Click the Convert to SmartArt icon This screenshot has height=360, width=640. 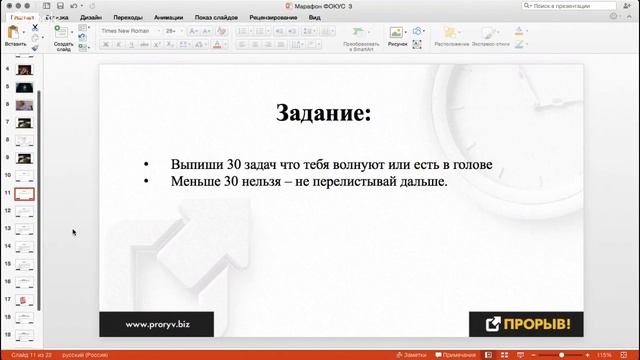click(358, 32)
